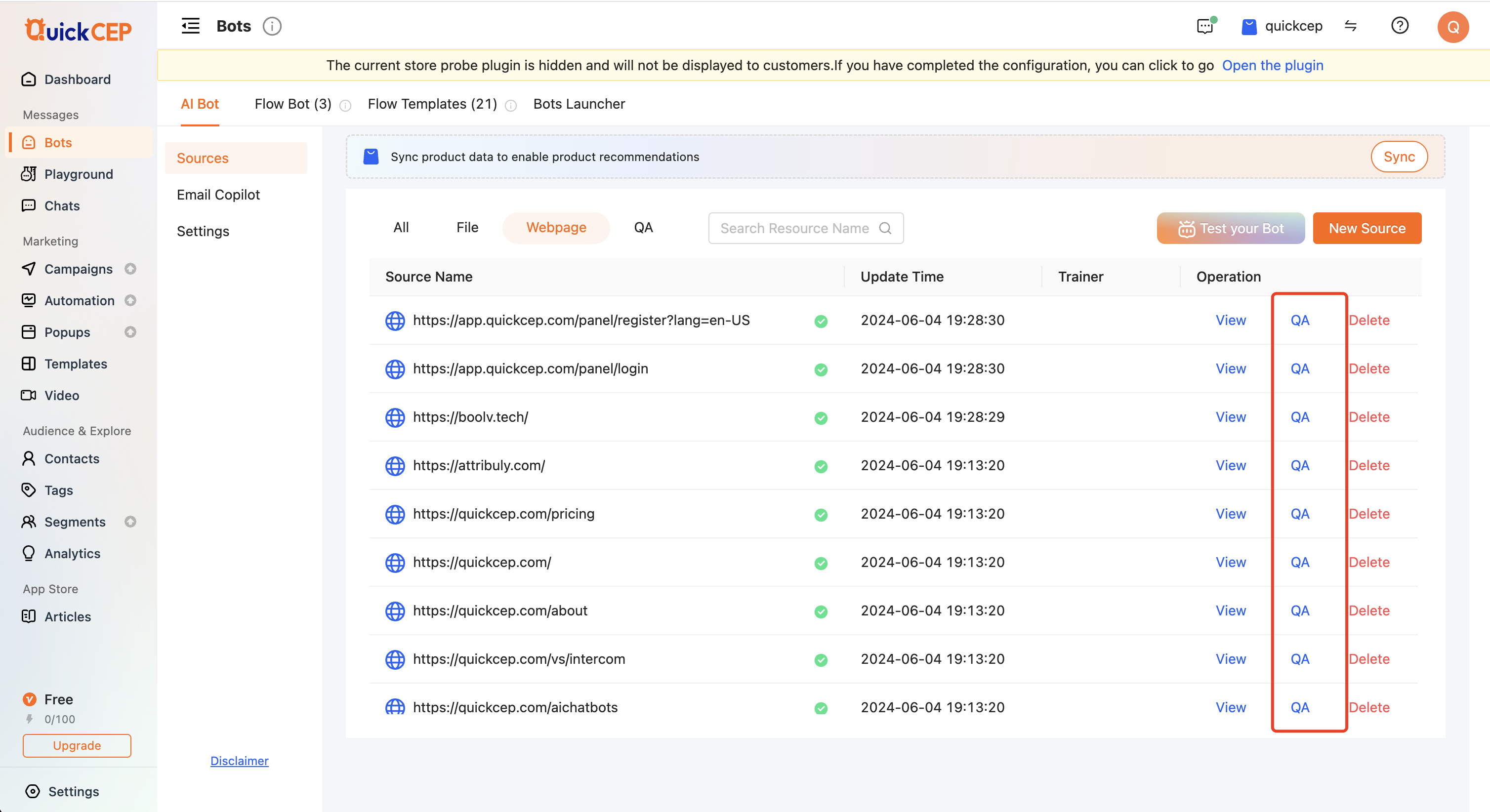
Task: Click plus icon beside Automation
Action: click(131, 301)
